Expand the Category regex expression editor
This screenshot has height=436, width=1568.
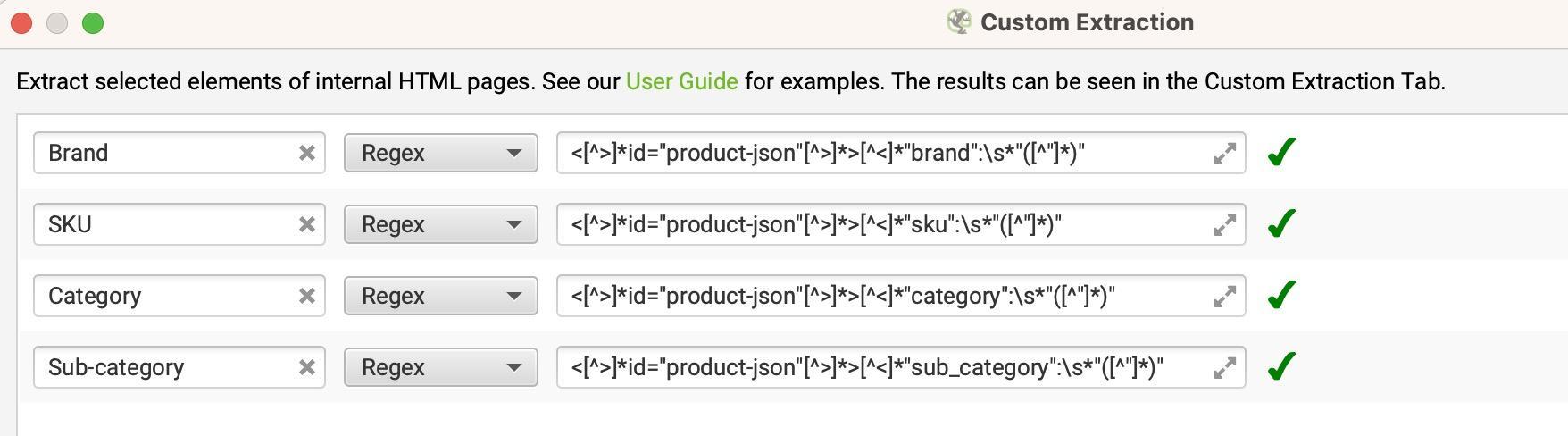pos(1224,297)
